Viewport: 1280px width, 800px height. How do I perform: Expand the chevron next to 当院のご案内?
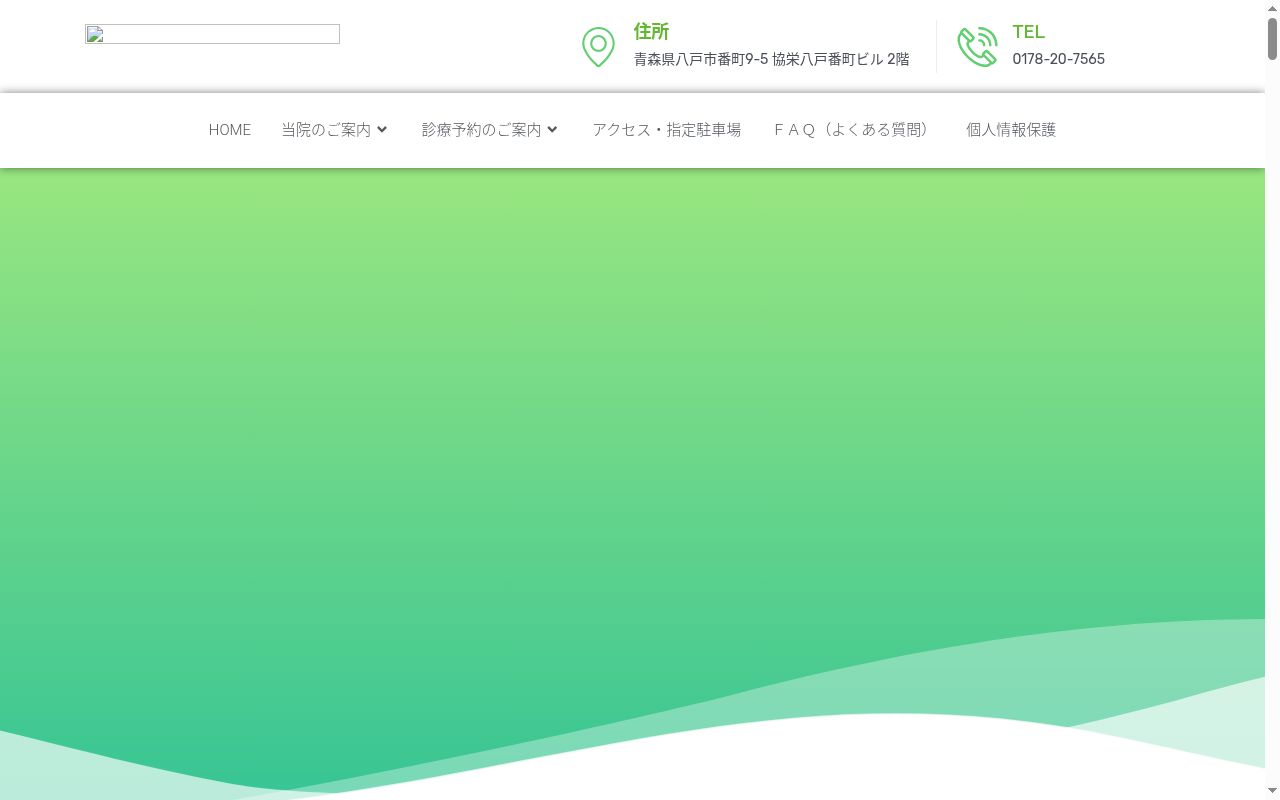click(x=382, y=130)
